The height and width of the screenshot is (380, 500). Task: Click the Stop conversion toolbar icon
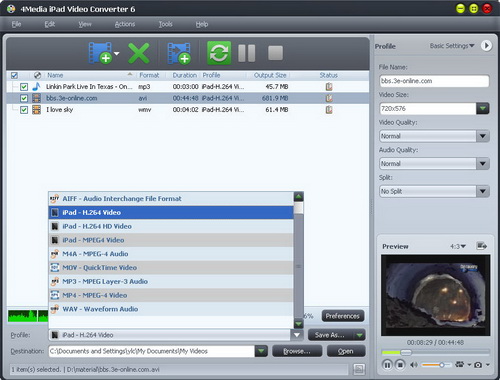pyautogui.click(x=275, y=53)
